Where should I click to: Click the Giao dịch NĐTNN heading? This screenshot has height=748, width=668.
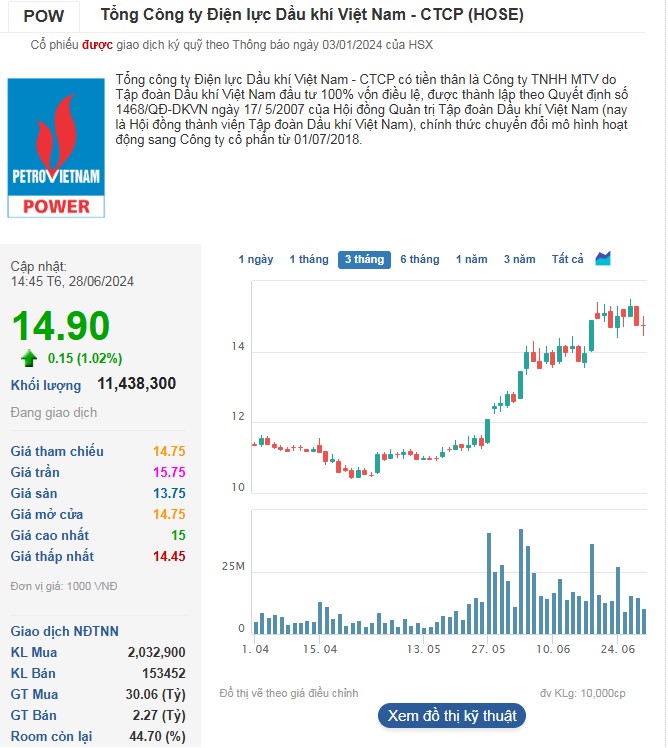click(64, 631)
